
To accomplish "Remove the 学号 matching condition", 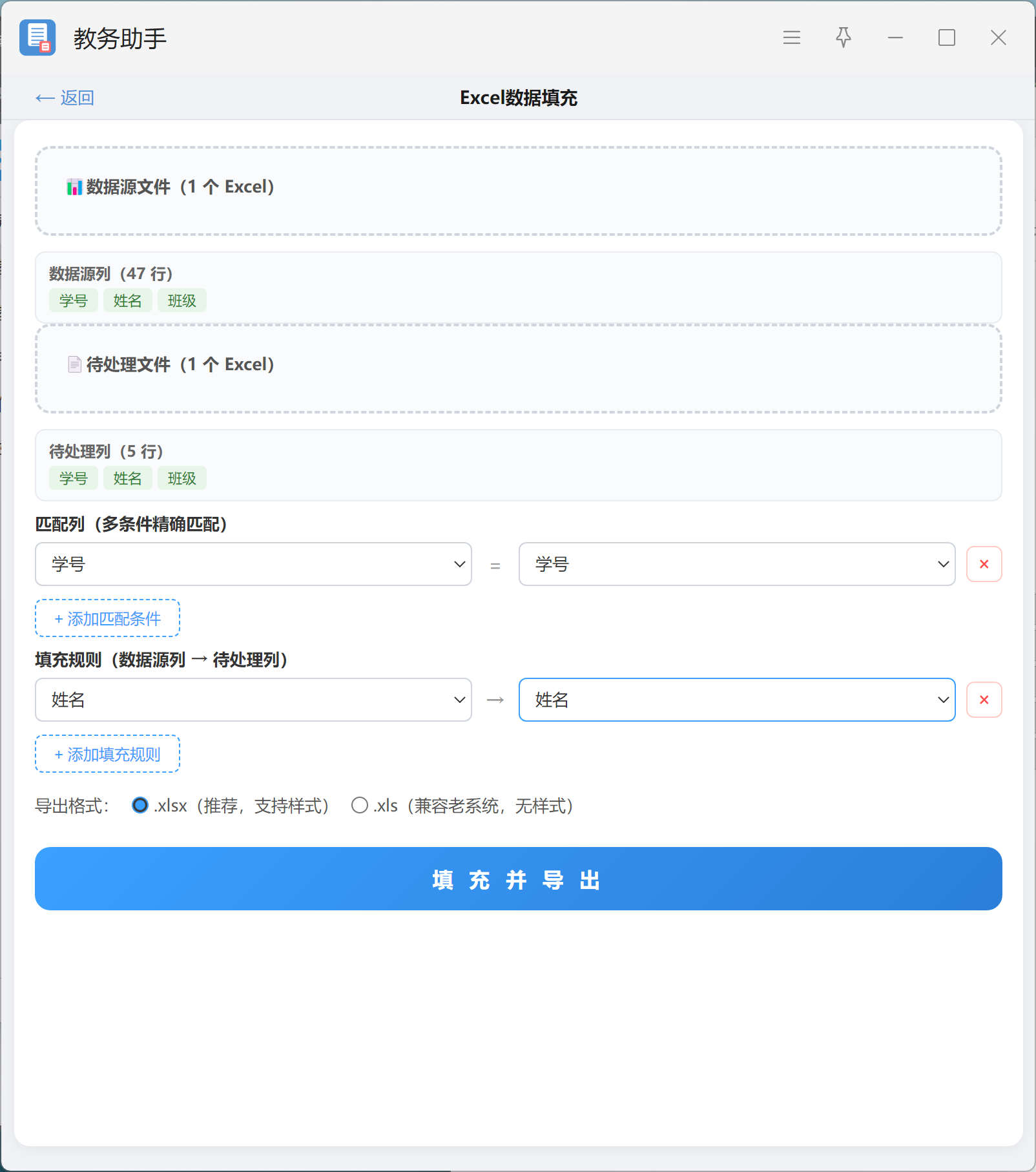I will point(984,564).
